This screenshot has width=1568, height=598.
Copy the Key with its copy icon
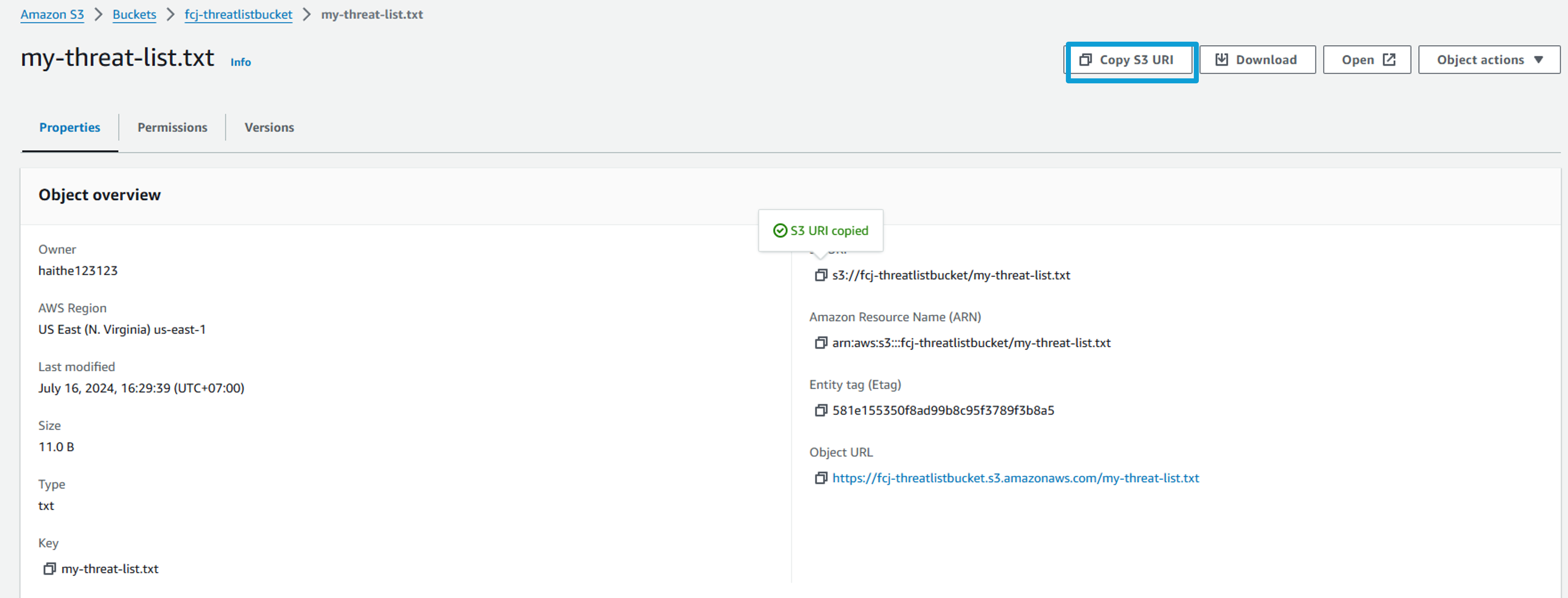49,569
